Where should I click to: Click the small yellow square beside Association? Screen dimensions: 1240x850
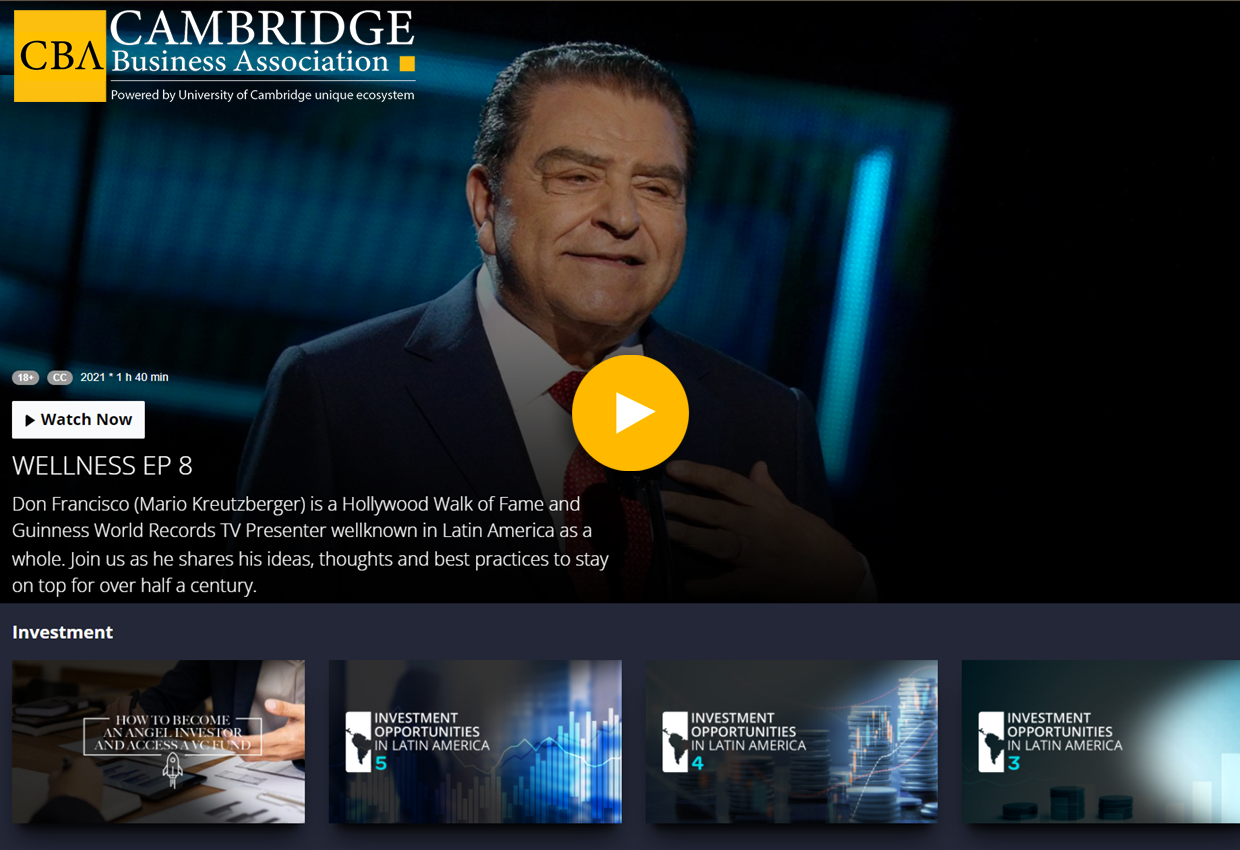407,64
